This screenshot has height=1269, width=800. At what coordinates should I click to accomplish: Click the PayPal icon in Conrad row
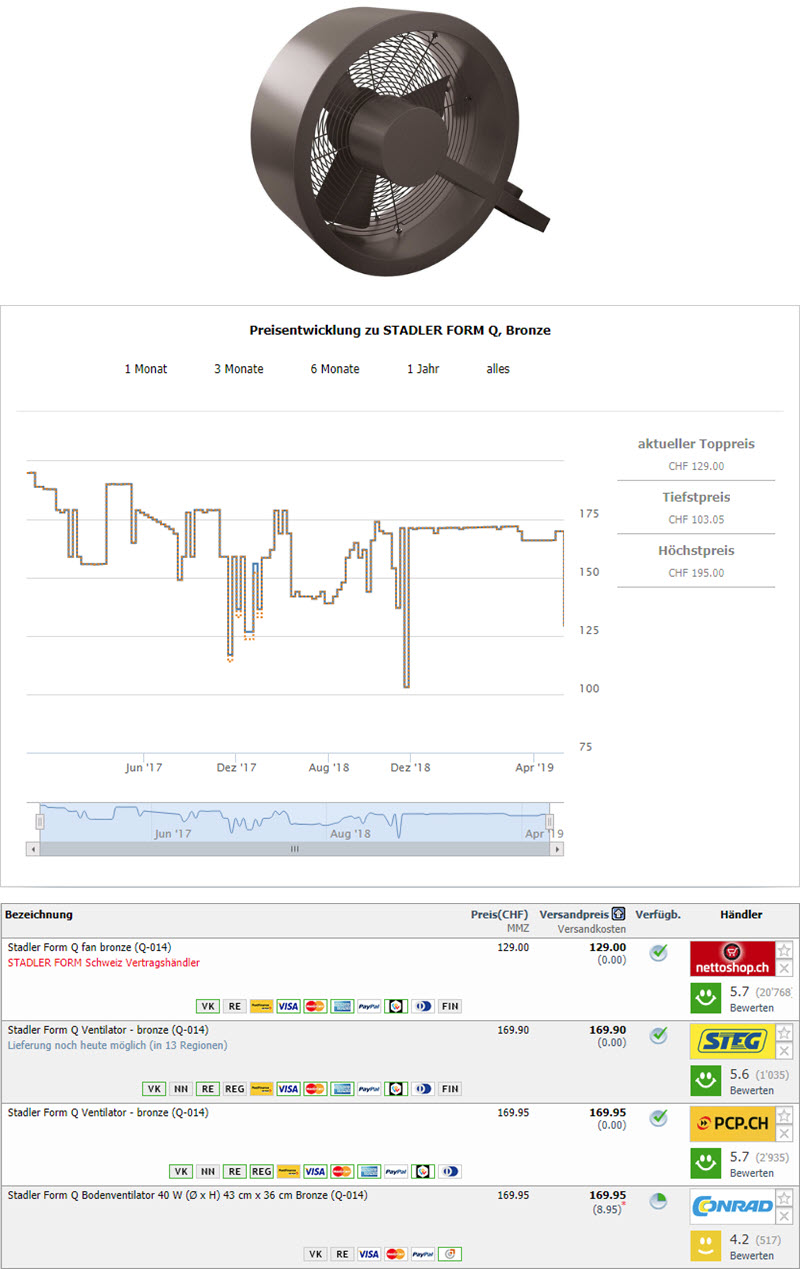click(423, 1254)
